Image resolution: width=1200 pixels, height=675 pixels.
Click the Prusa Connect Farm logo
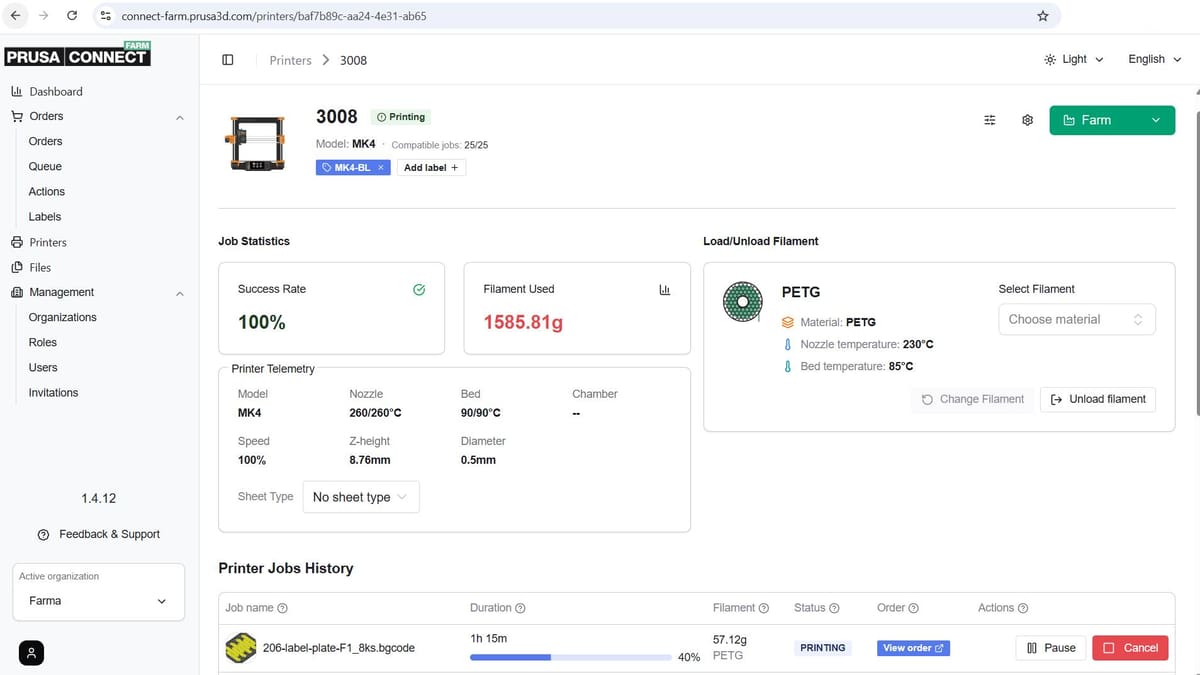pos(78,55)
